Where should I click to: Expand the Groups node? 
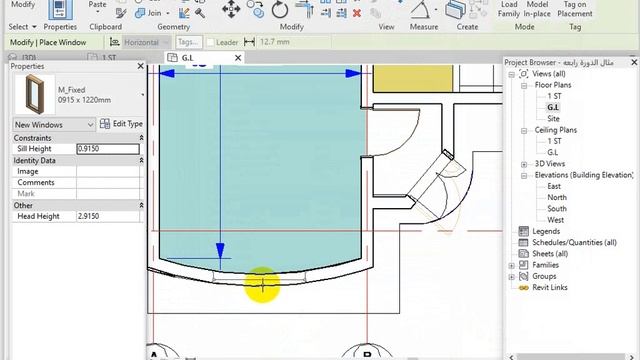click(x=511, y=277)
